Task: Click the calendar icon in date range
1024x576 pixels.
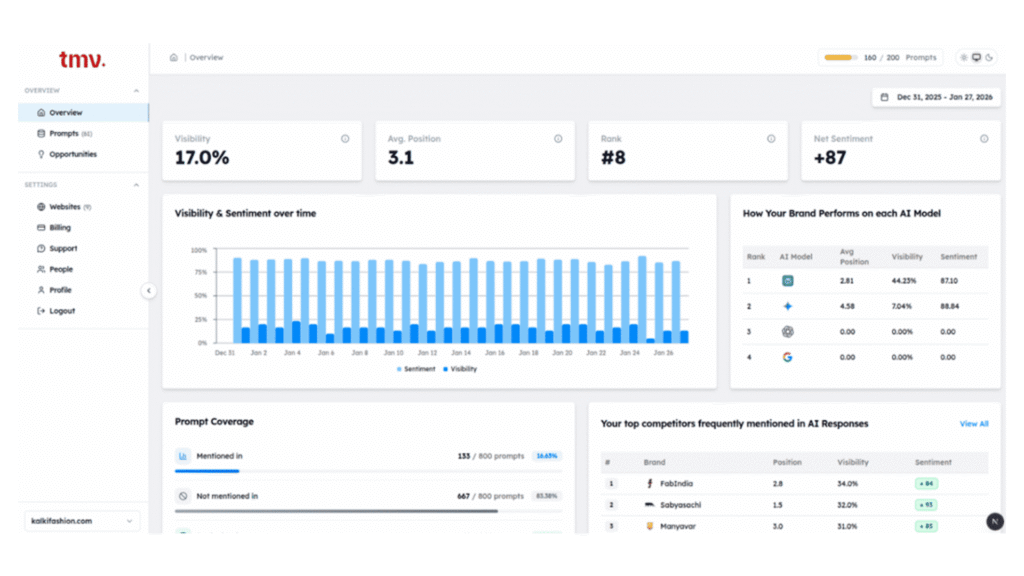Action: click(884, 97)
